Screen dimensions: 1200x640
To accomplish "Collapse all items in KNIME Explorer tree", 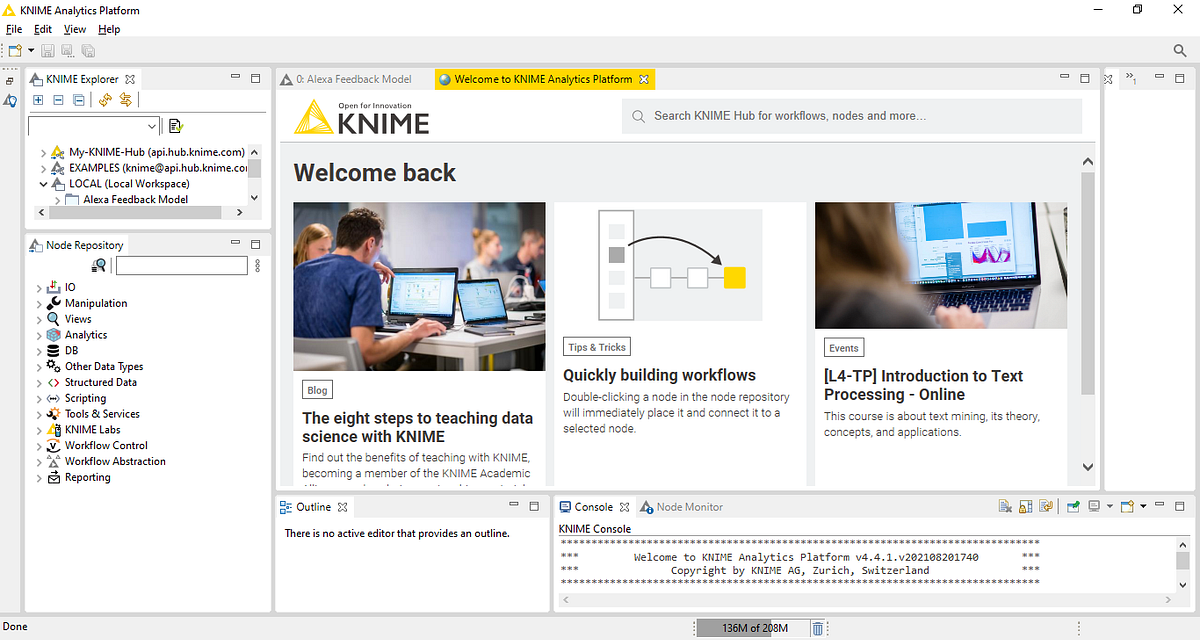I will click(x=78, y=100).
